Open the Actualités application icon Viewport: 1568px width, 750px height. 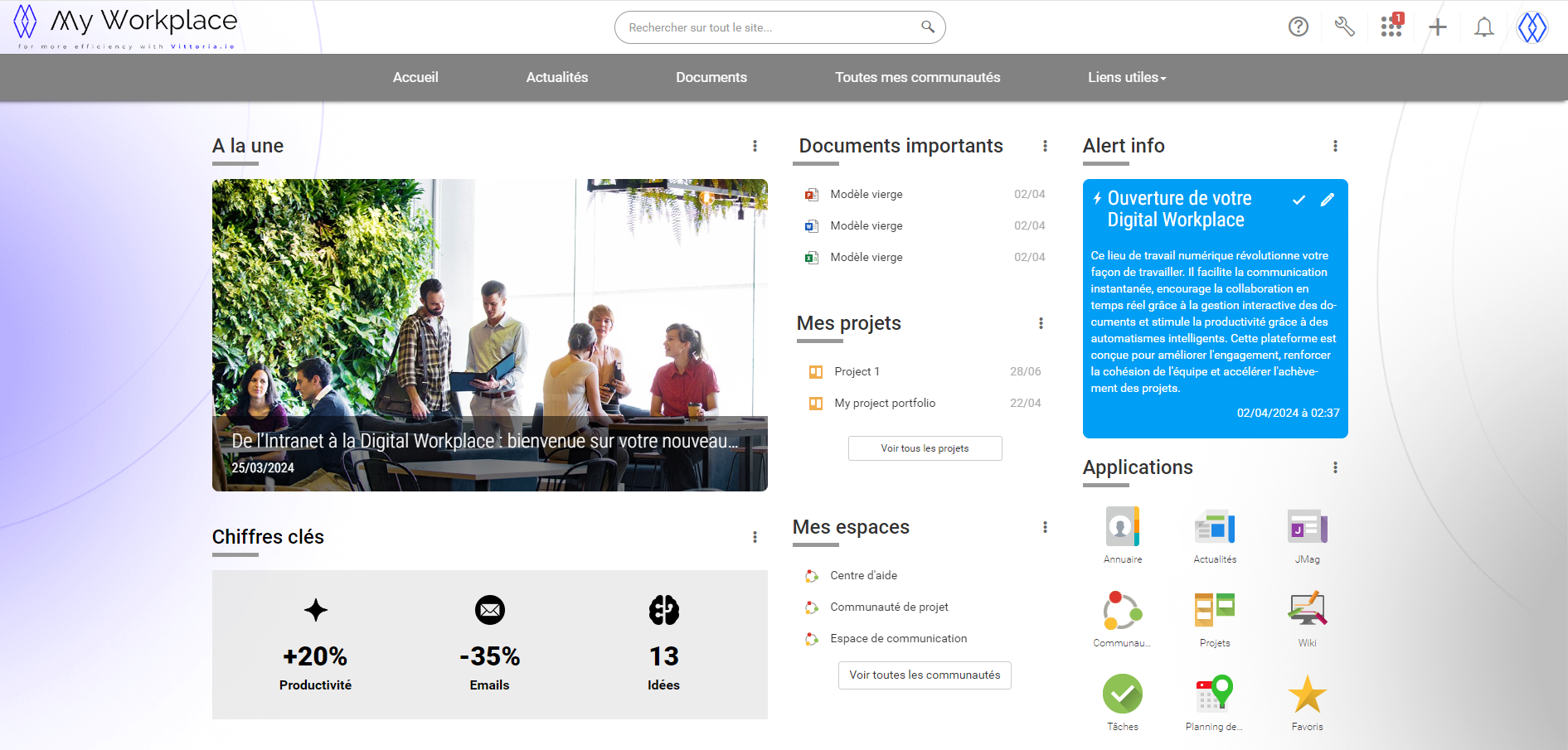(x=1215, y=527)
